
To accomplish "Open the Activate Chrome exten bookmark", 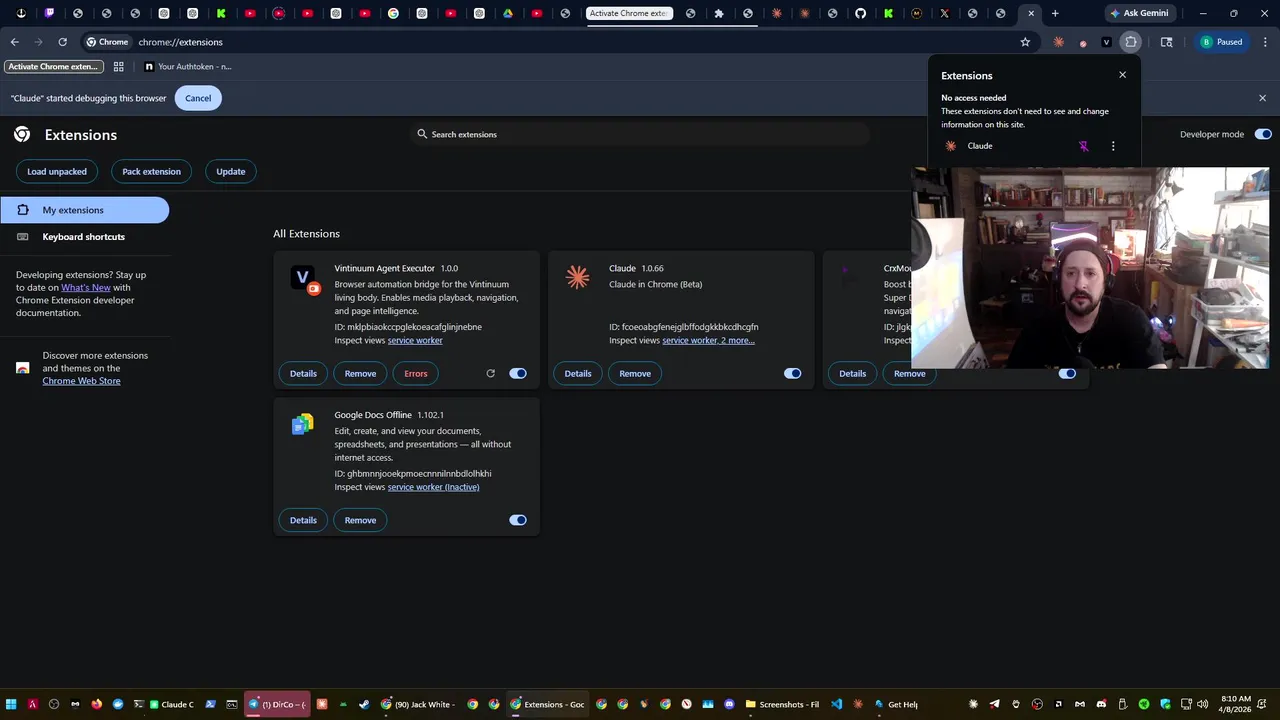I will click(x=53, y=66).
